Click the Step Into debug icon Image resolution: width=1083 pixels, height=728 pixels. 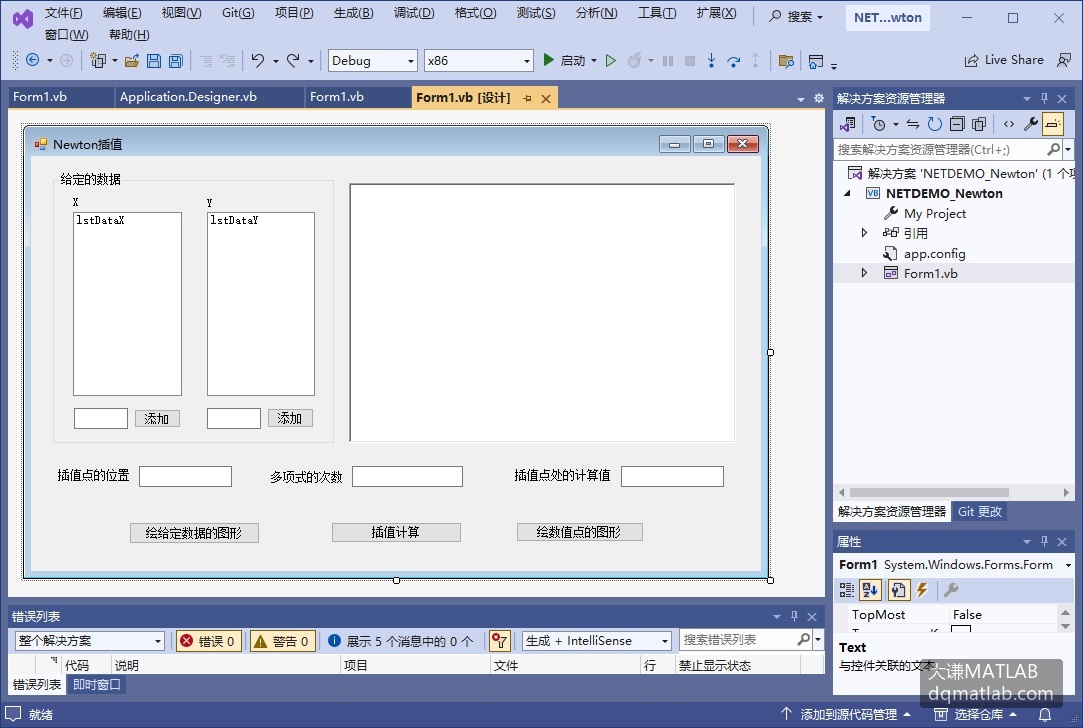tap(711, 61)
